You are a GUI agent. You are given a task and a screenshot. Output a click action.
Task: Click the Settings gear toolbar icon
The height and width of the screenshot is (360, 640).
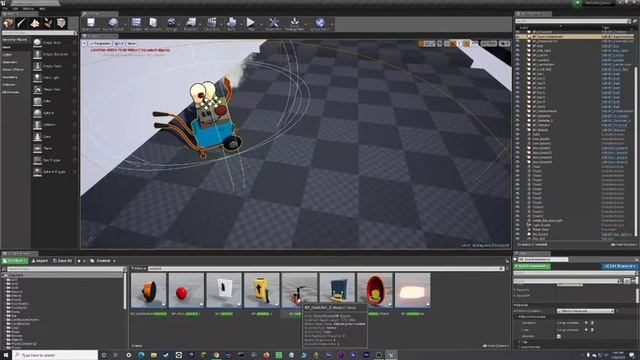click(171, 22)
